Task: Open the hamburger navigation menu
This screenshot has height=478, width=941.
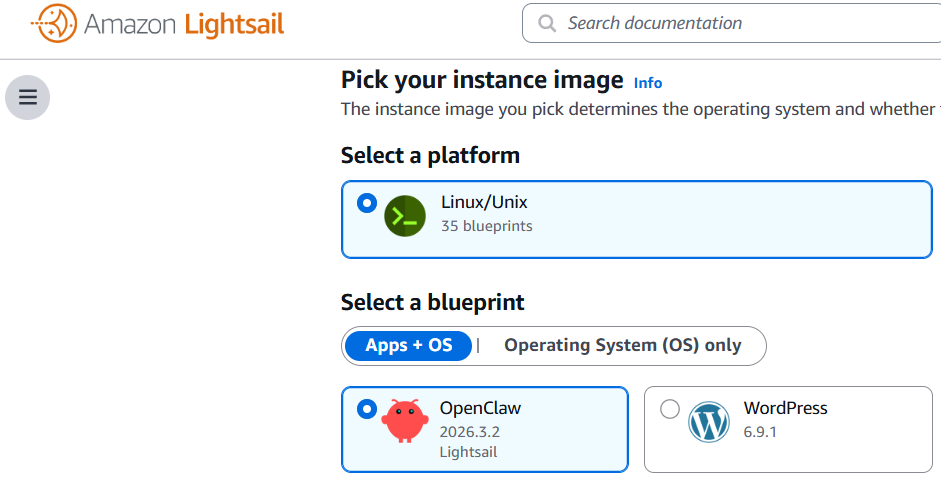Action: (28, 97)
